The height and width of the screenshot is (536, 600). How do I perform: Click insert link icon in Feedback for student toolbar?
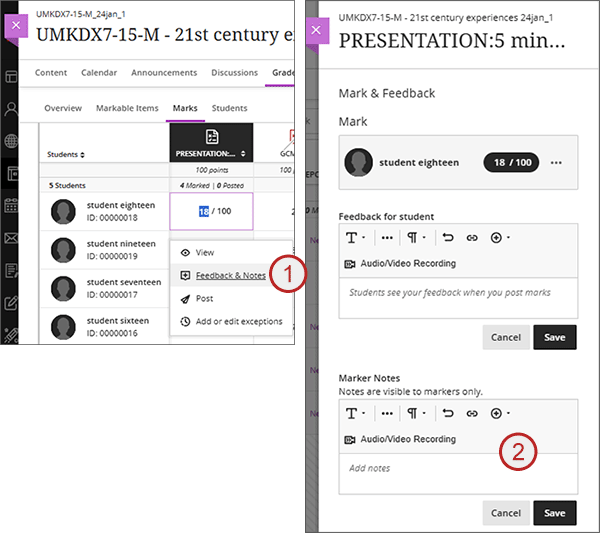(x=472, y=238)
